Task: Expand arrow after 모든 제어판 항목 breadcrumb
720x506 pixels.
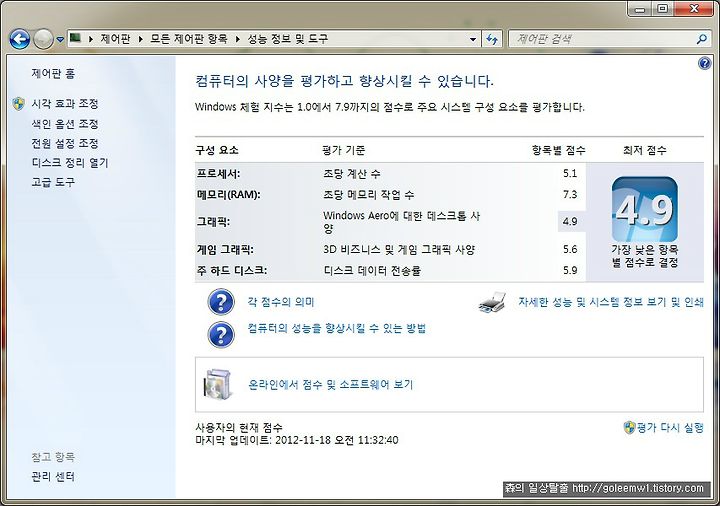Action: pos(237,39)
